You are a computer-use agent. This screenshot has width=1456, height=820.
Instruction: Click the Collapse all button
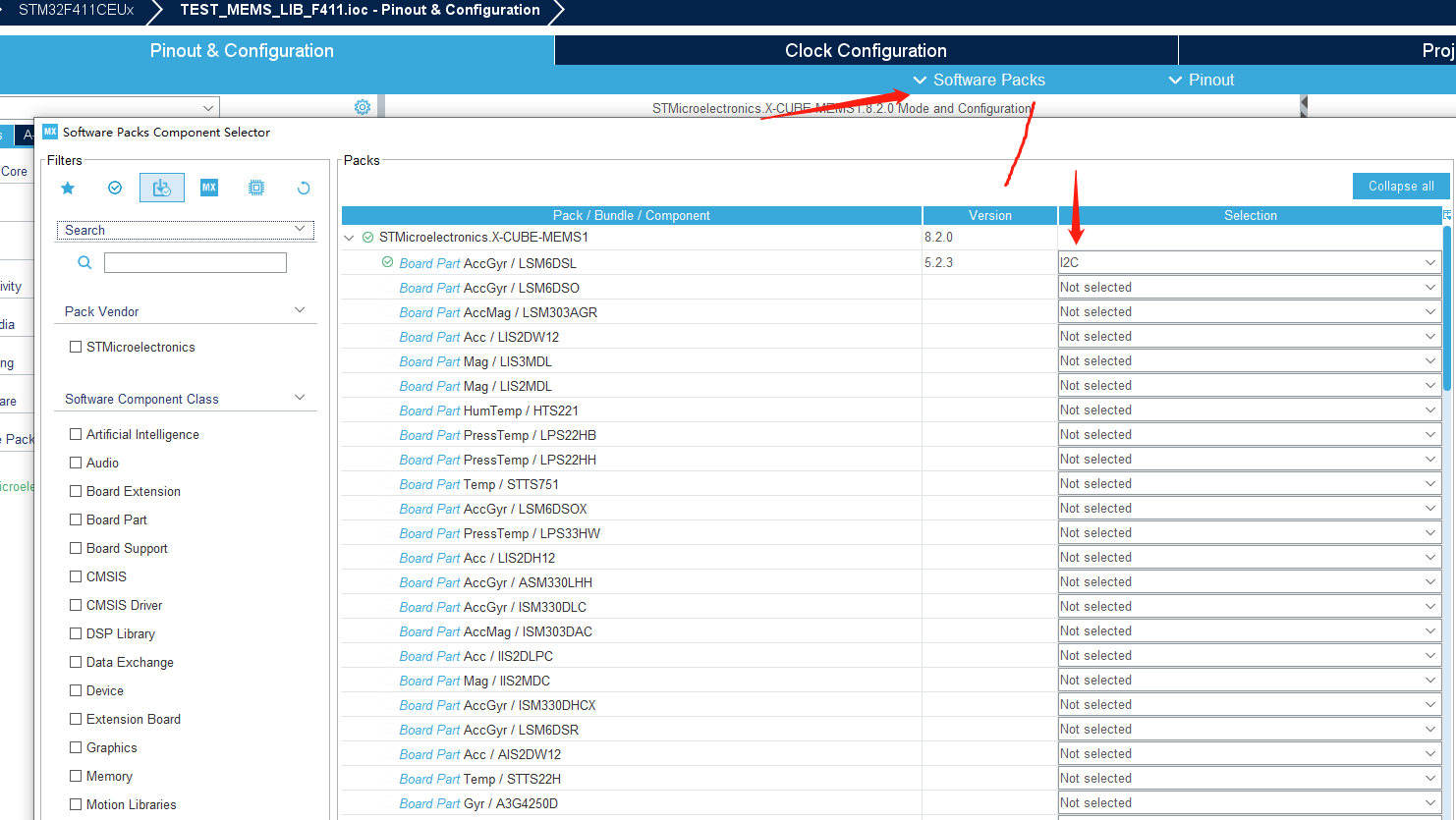coord(1401,186)
